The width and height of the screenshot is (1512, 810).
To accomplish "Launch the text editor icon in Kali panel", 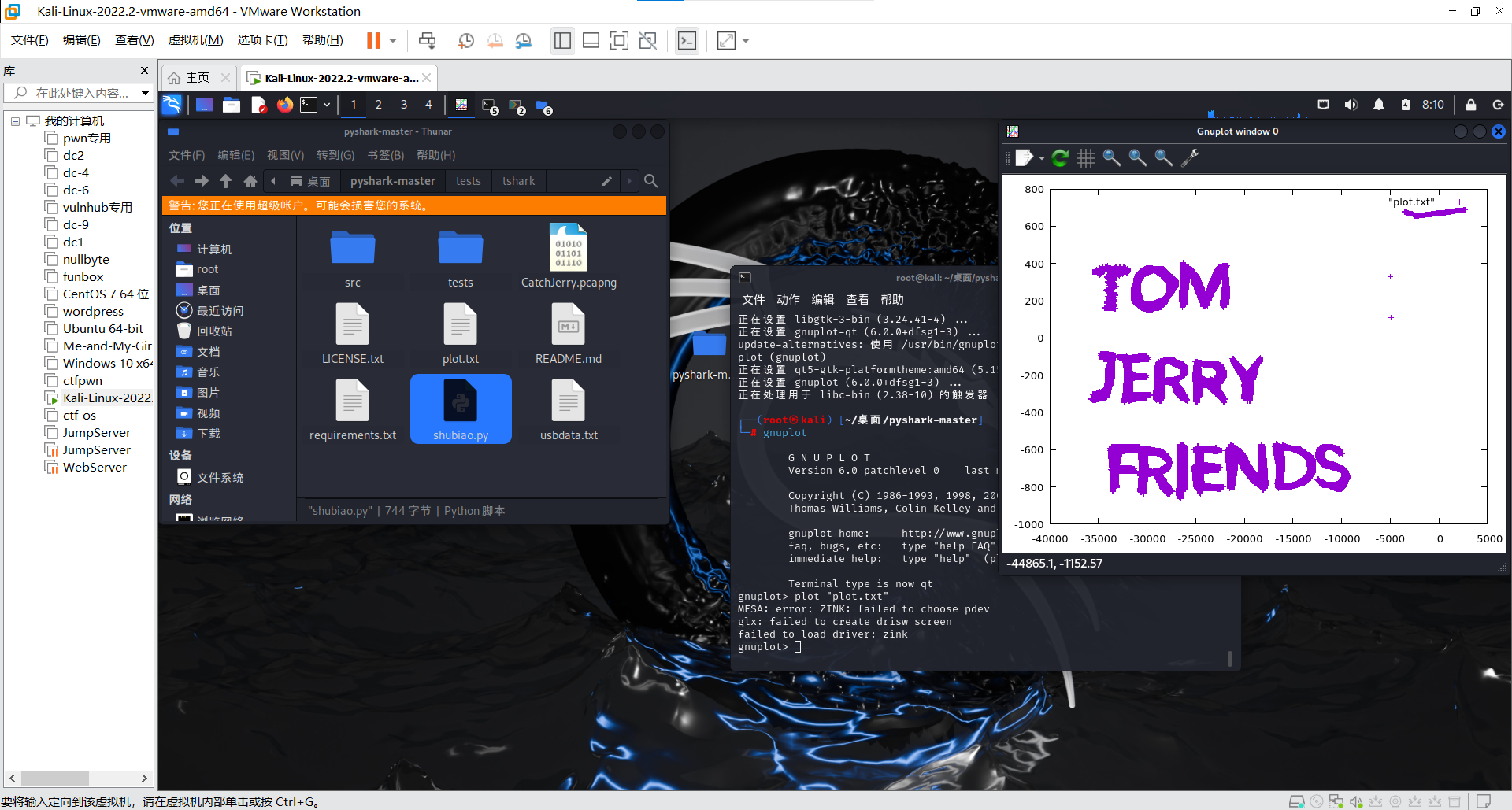I will (x=258, y=105).
